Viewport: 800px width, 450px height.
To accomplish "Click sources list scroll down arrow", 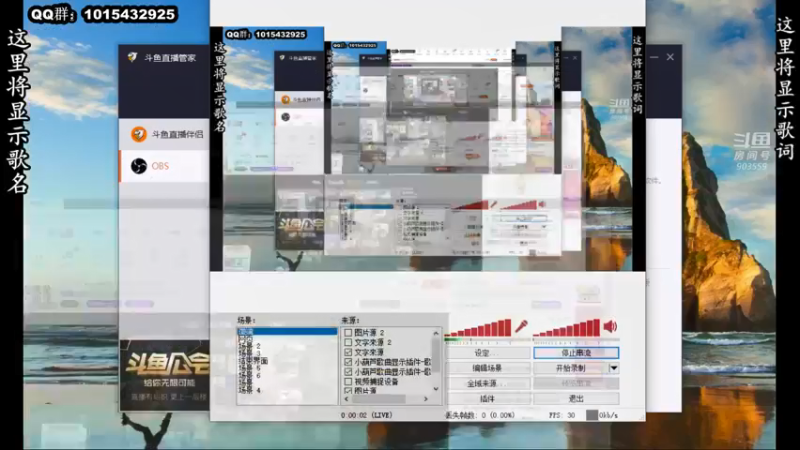I will (436, 389).
